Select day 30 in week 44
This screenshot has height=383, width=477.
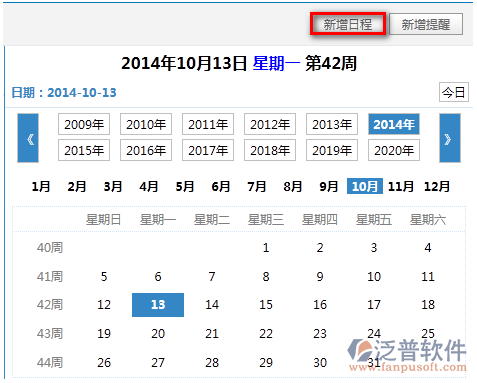coord(320,363)
